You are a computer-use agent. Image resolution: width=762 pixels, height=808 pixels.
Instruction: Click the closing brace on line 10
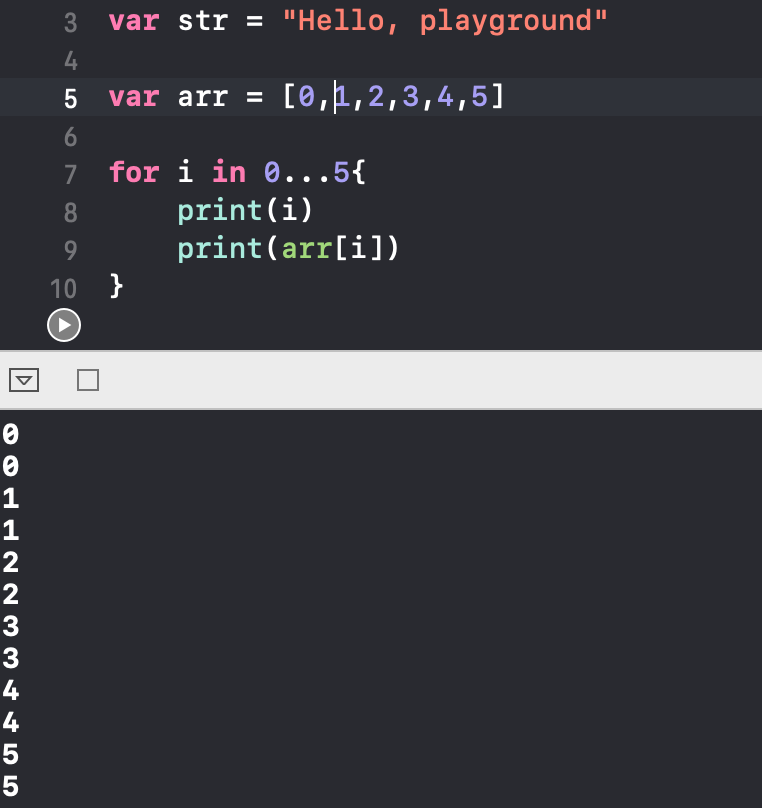116,286
